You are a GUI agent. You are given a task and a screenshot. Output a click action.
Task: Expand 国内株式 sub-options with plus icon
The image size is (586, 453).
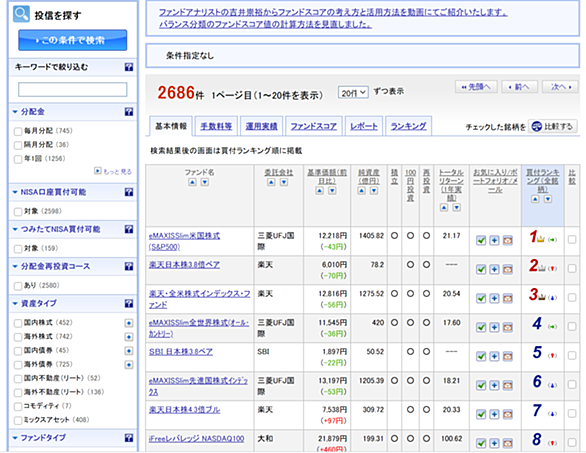coord(129,323)
